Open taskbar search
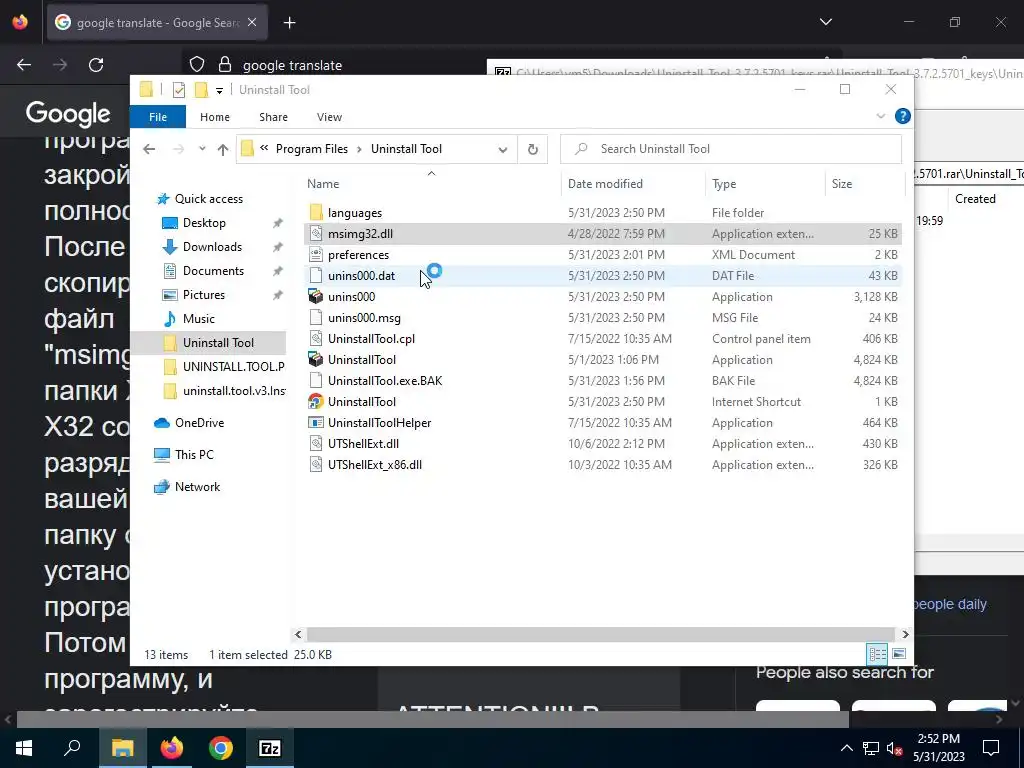Image resolution: width=1024 pixels, height=768 pixels. [72, 748]
